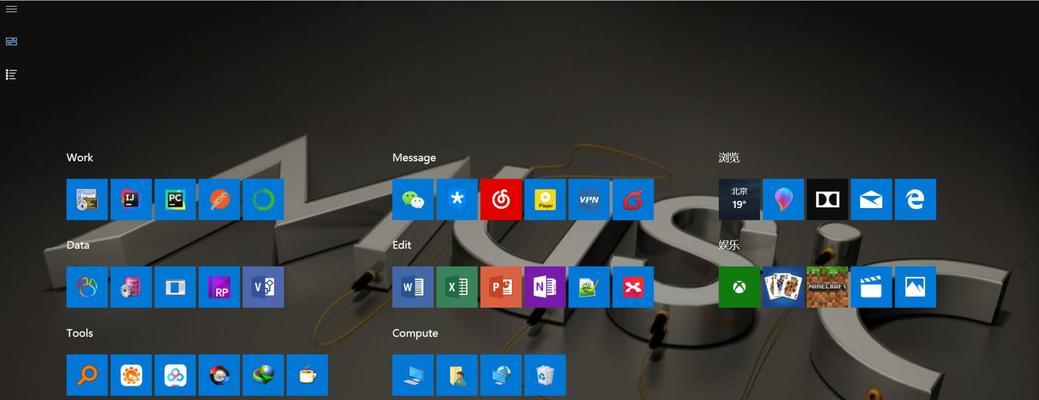Image resolution: width=1039 pixels, height=400 pixels.
Task: Open the orange magnifier search tile
Action: point(87,375)
